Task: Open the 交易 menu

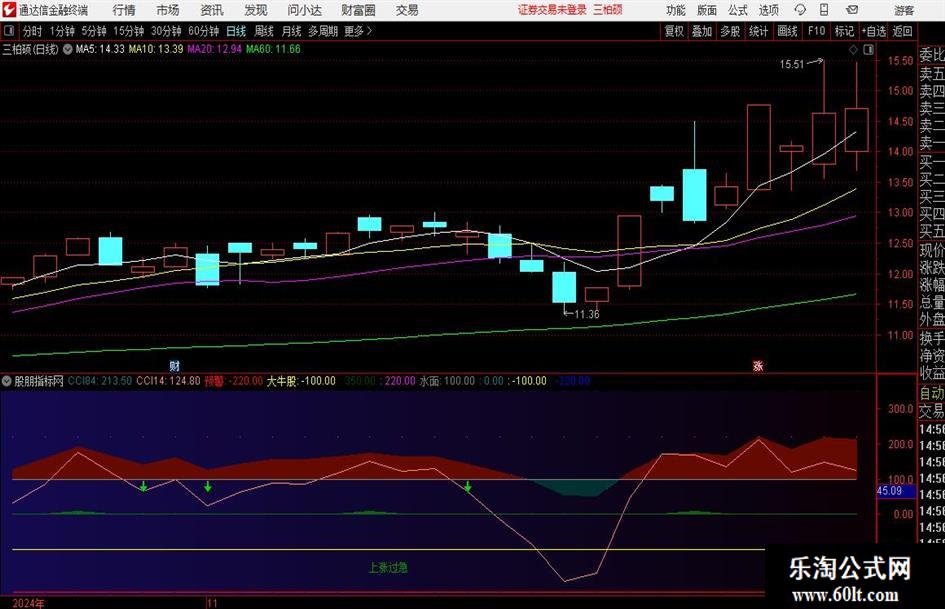Action: (407, 10)
